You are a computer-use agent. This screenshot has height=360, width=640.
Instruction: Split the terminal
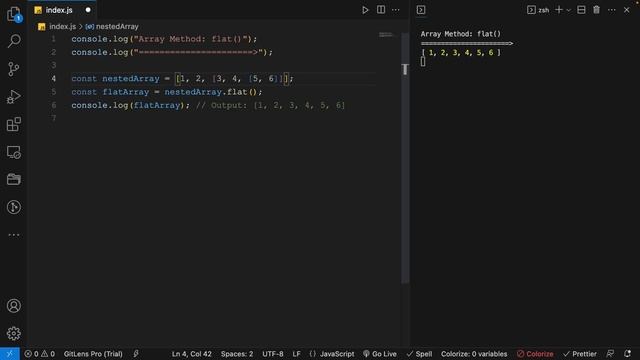point(581,10)
